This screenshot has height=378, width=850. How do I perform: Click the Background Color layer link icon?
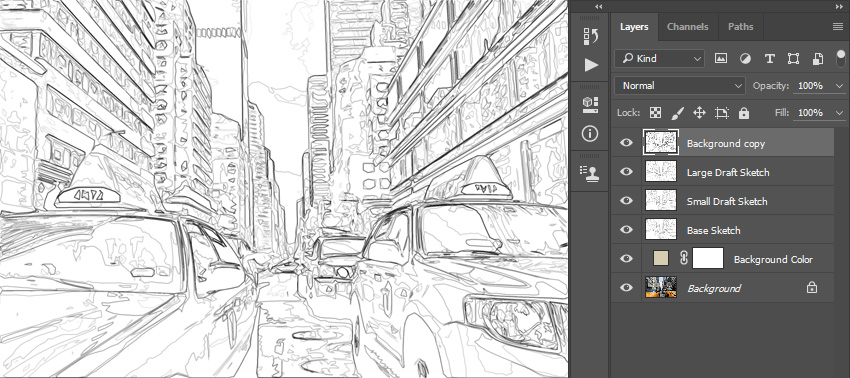[684, 259]
